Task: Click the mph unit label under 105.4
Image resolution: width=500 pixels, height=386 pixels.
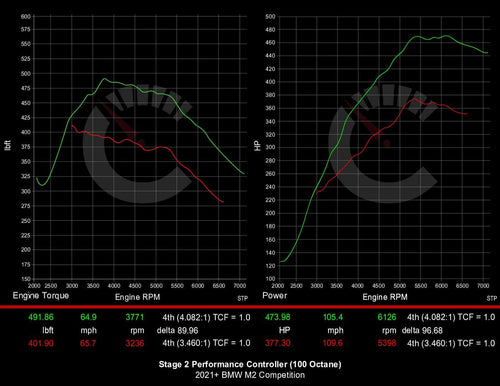Action: click(335, 330)
